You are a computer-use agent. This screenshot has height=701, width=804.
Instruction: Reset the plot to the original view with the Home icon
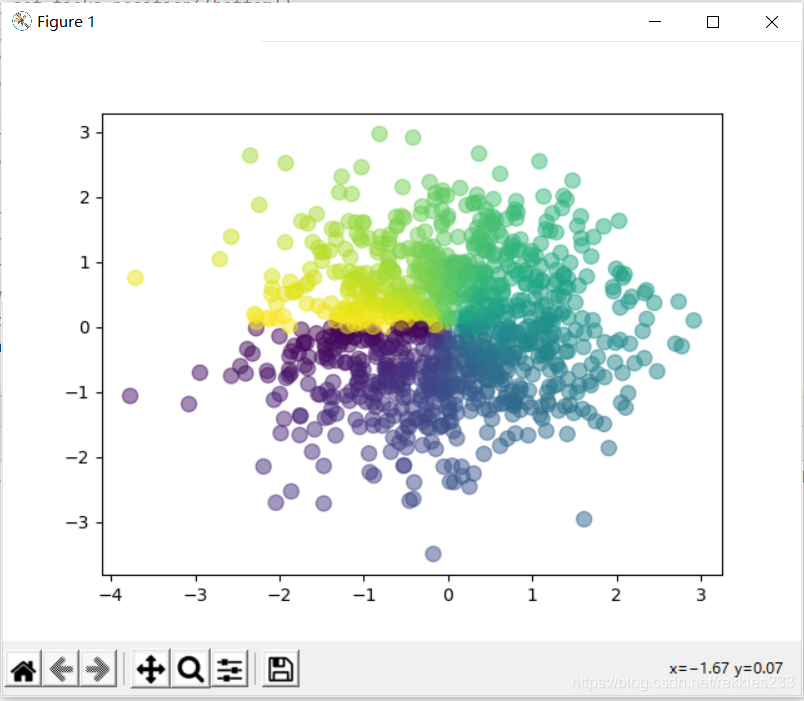(24, 669)
